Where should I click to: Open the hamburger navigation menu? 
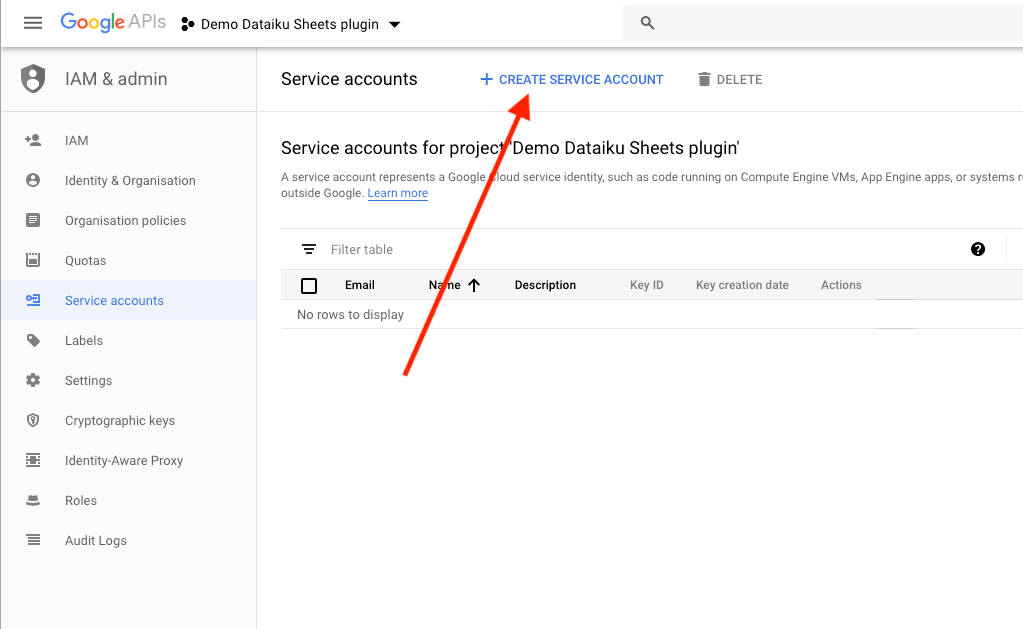[33, 23]
